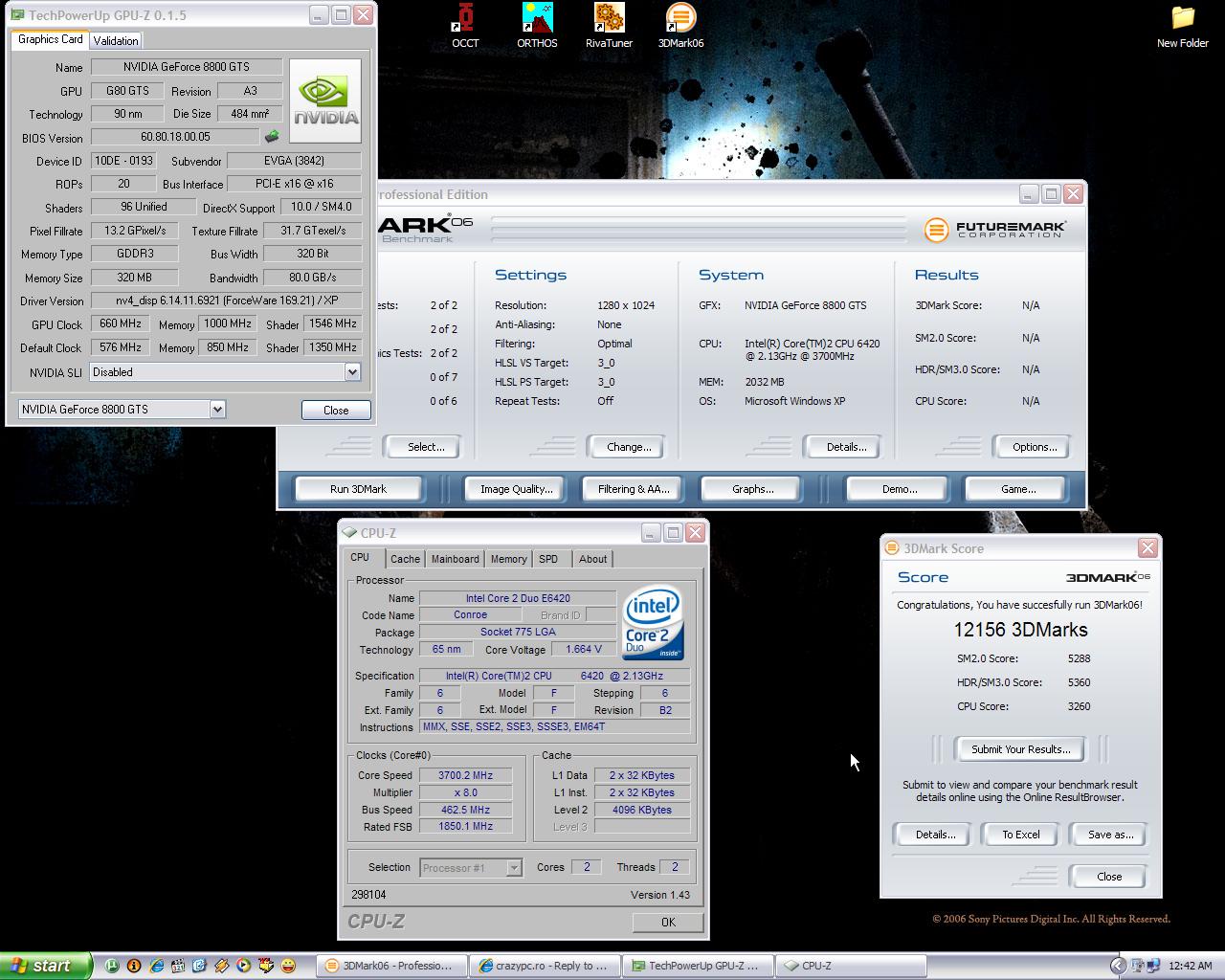Select the CPU tab in CPU-Z

point(360,557)
